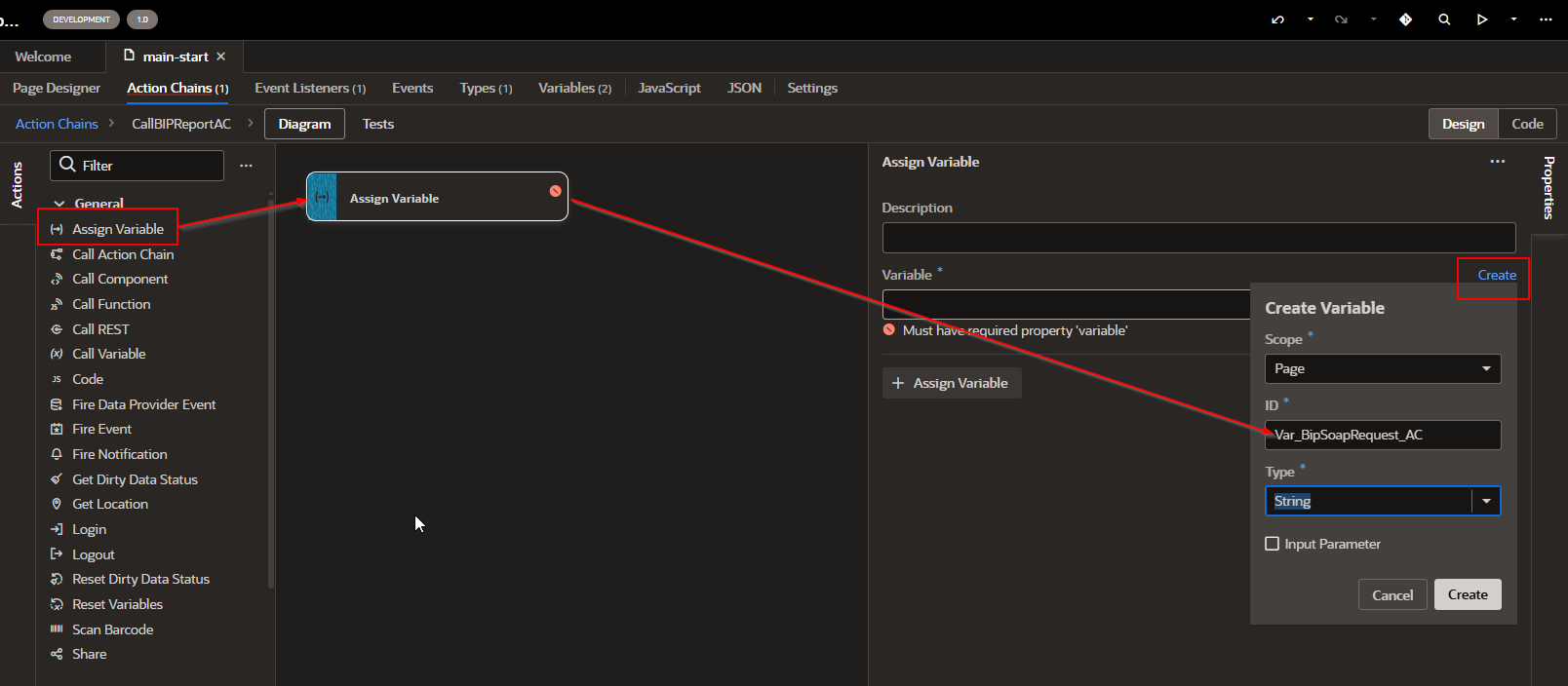Switch to the Tests view

378,124
